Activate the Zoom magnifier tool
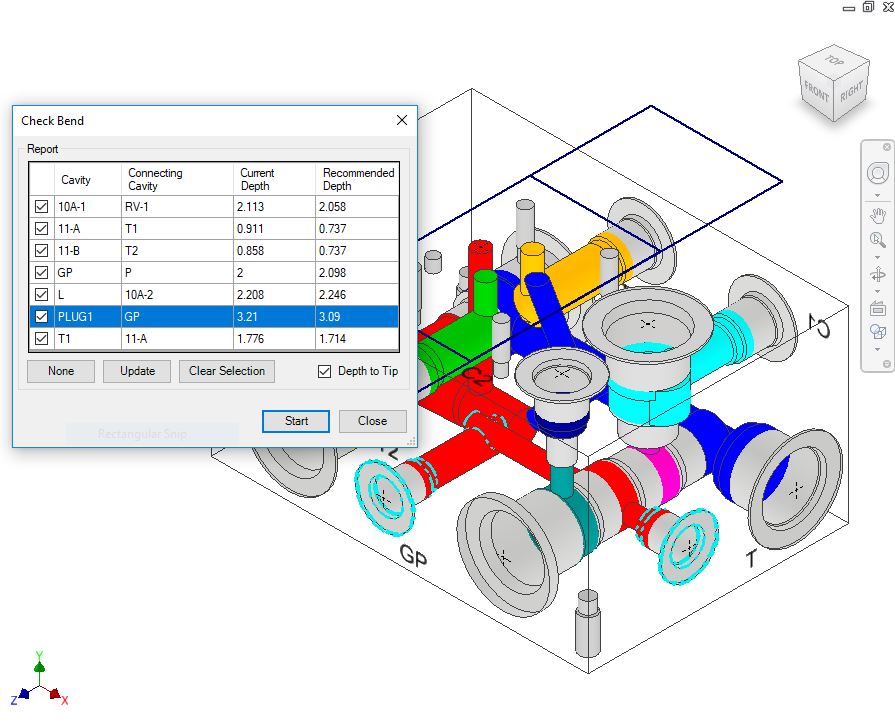The width and height of the screenshot is (895, 727). 877,239
